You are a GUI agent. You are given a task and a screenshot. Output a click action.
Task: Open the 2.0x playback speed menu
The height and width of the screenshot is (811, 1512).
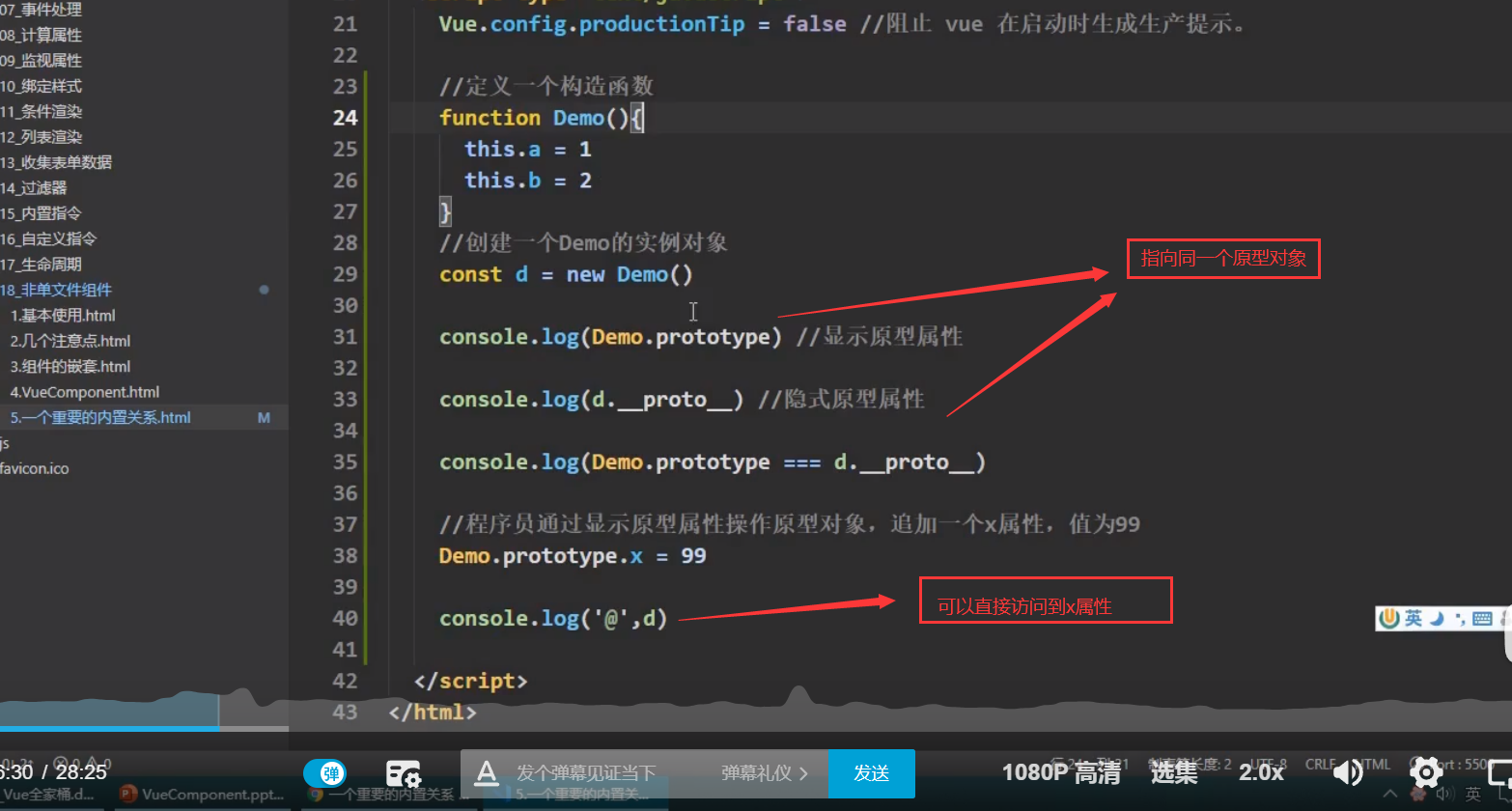pyautogui.click(x=1261, y=772)
